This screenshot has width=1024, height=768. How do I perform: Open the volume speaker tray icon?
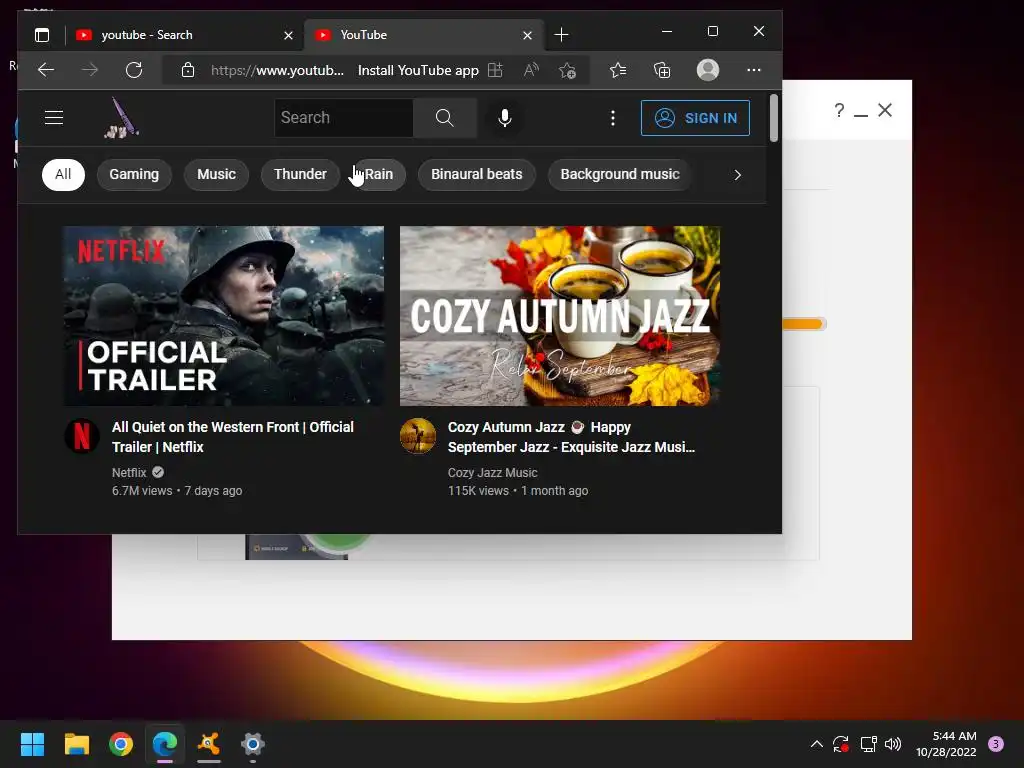coord(893,744)
